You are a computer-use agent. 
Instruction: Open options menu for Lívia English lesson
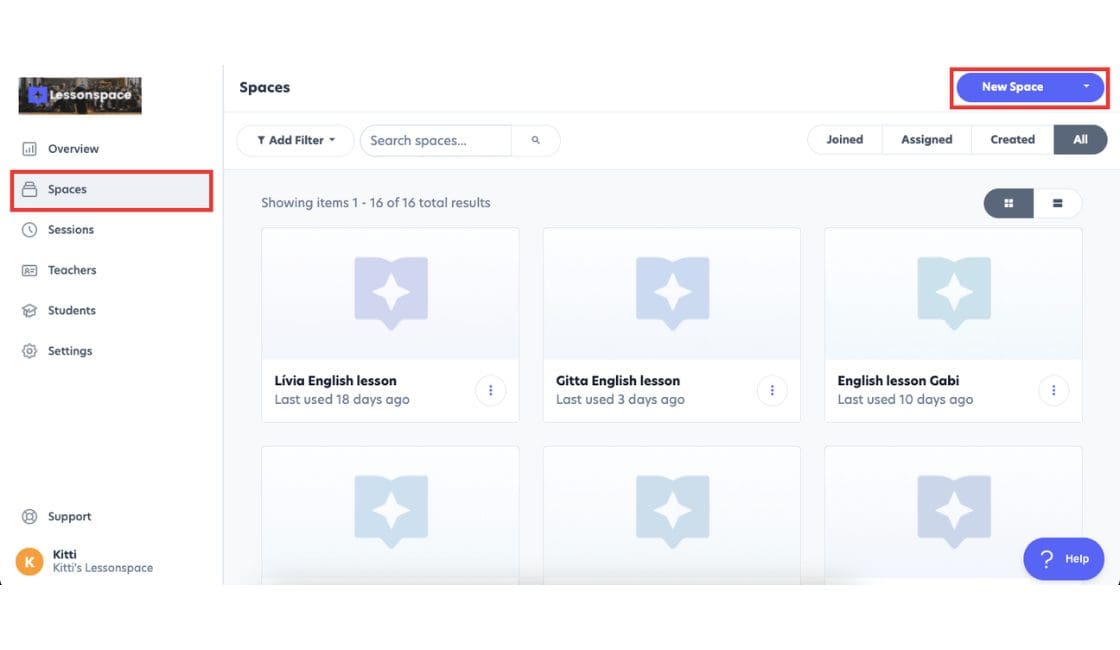pos(490,390)
